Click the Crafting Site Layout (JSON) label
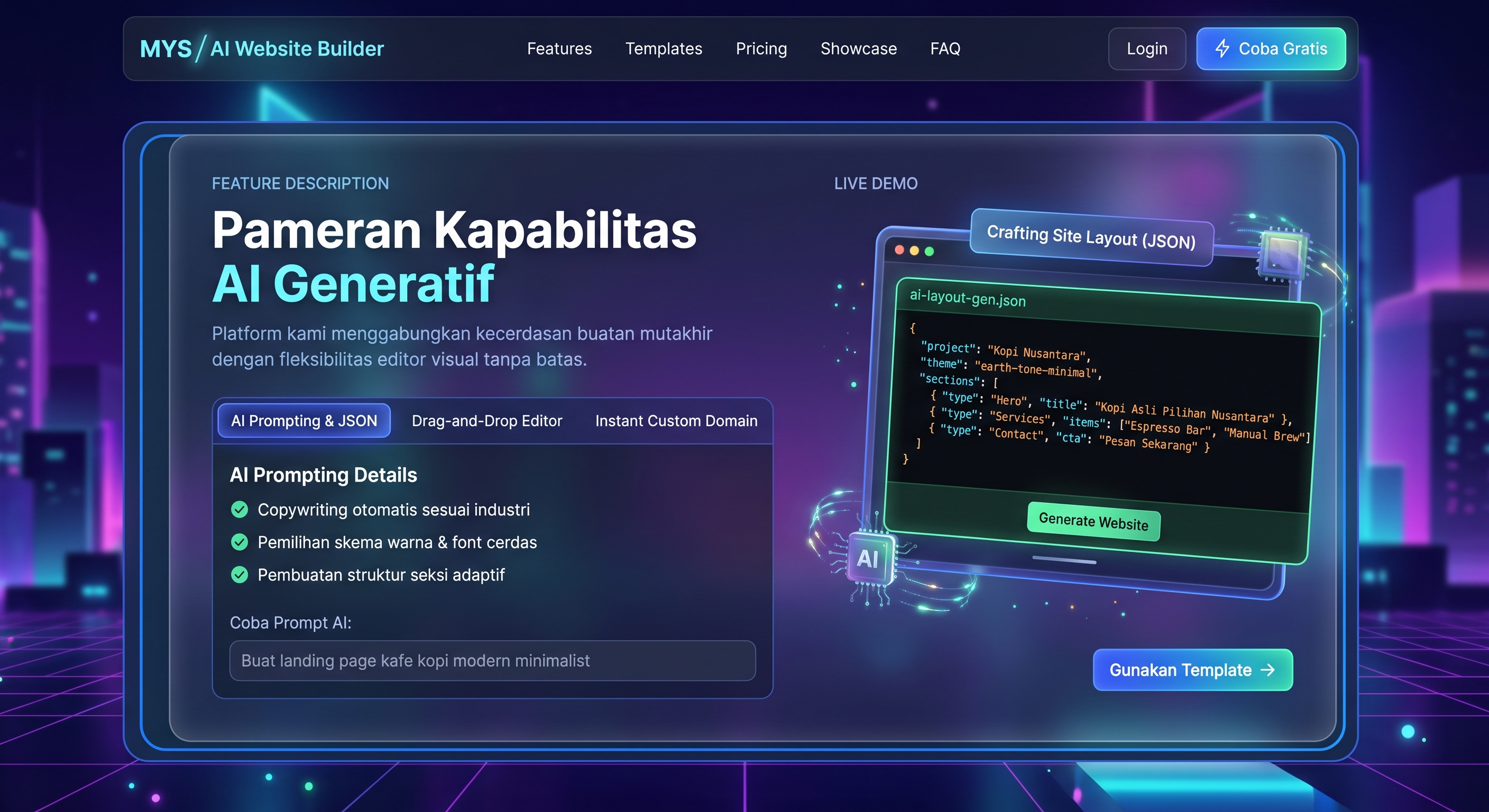1489x812 pixels. point(1091,237)
